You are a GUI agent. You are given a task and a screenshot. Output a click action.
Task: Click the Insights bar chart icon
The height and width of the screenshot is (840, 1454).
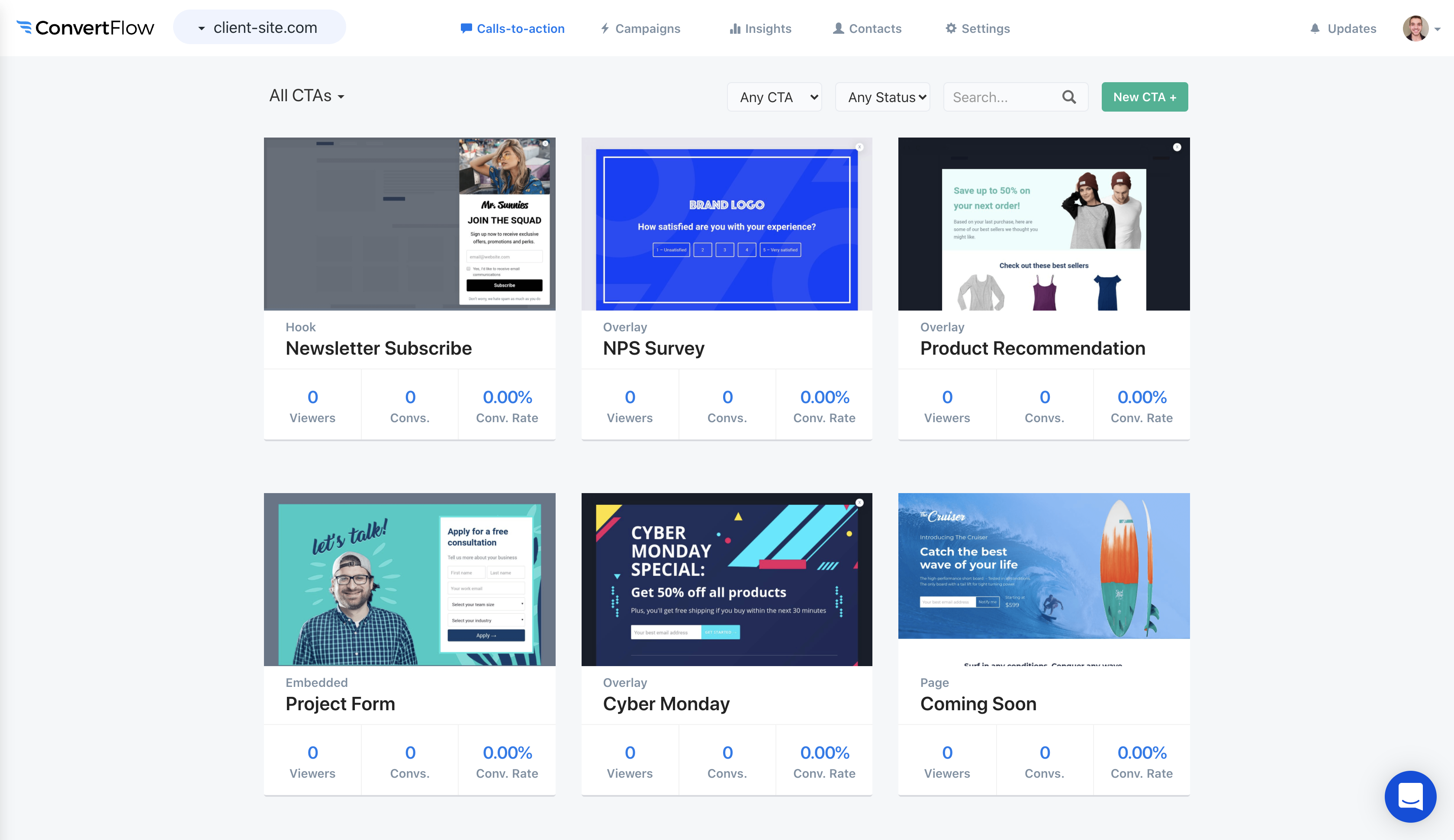[x=735, y=28]
